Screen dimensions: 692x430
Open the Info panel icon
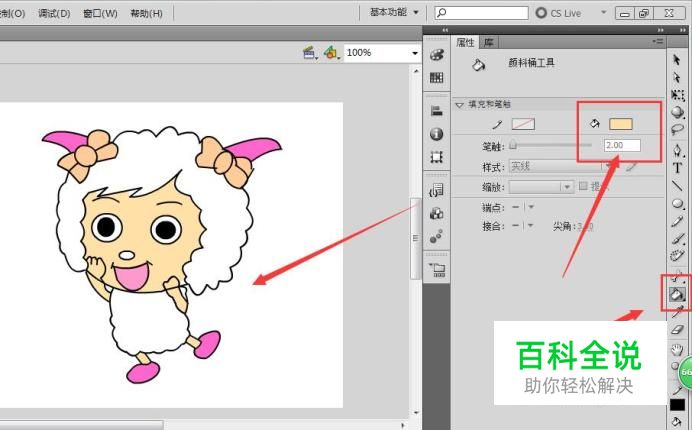point(436,134)
